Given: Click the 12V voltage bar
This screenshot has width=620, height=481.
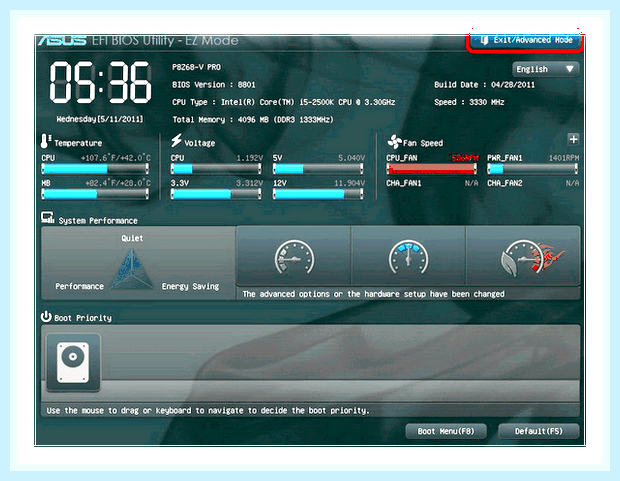Looking at the screenshot, I should click(318, 194).
